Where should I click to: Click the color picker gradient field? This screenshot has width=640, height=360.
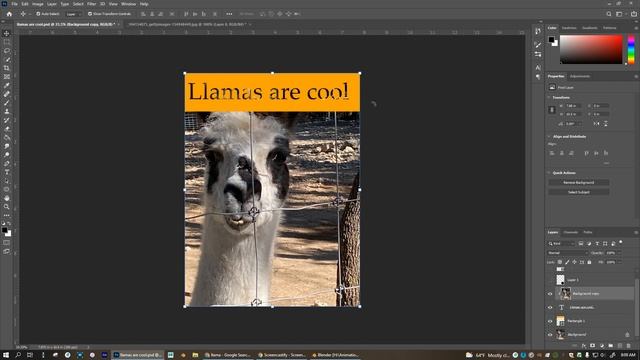coord(591,49)
